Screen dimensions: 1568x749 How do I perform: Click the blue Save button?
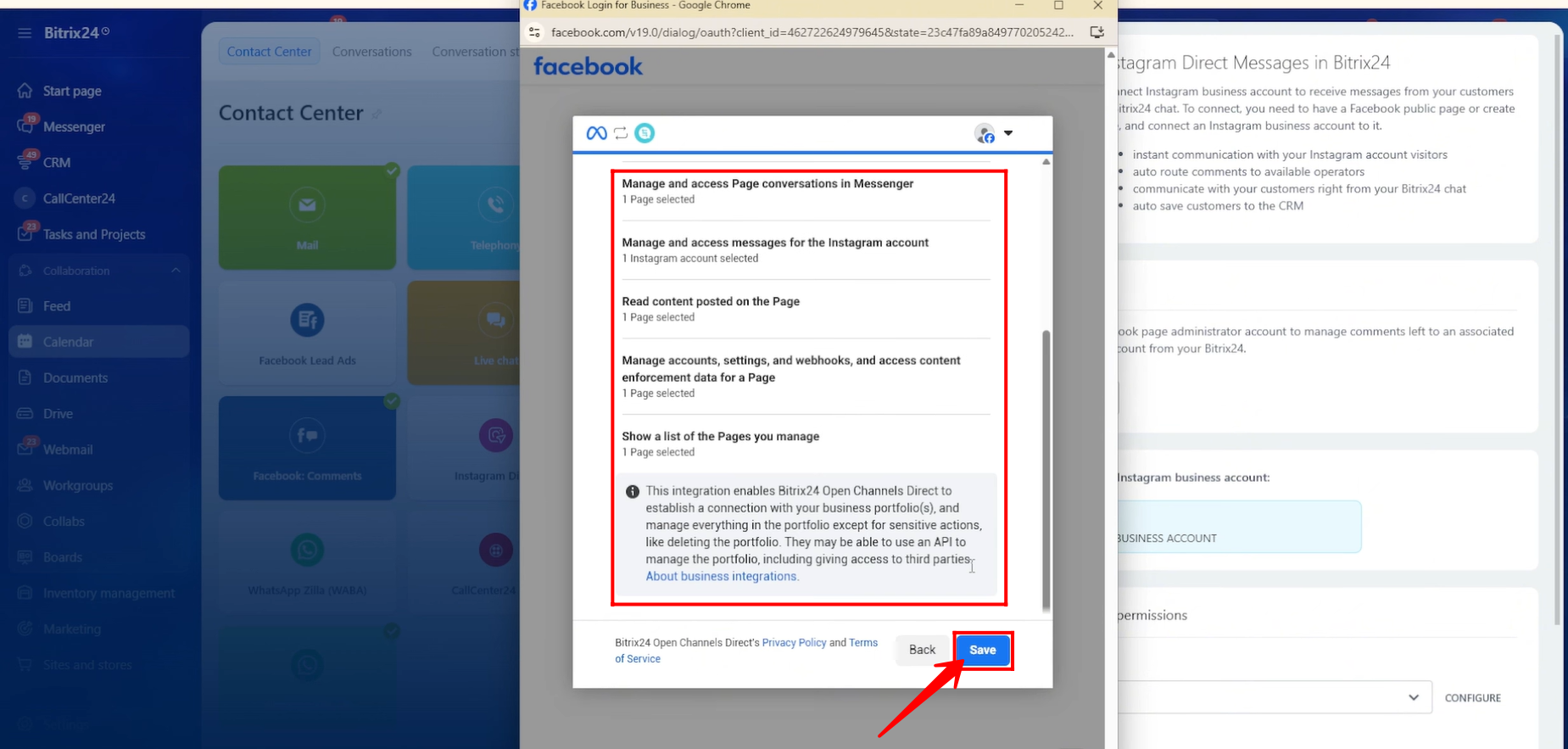coord(982,650)
